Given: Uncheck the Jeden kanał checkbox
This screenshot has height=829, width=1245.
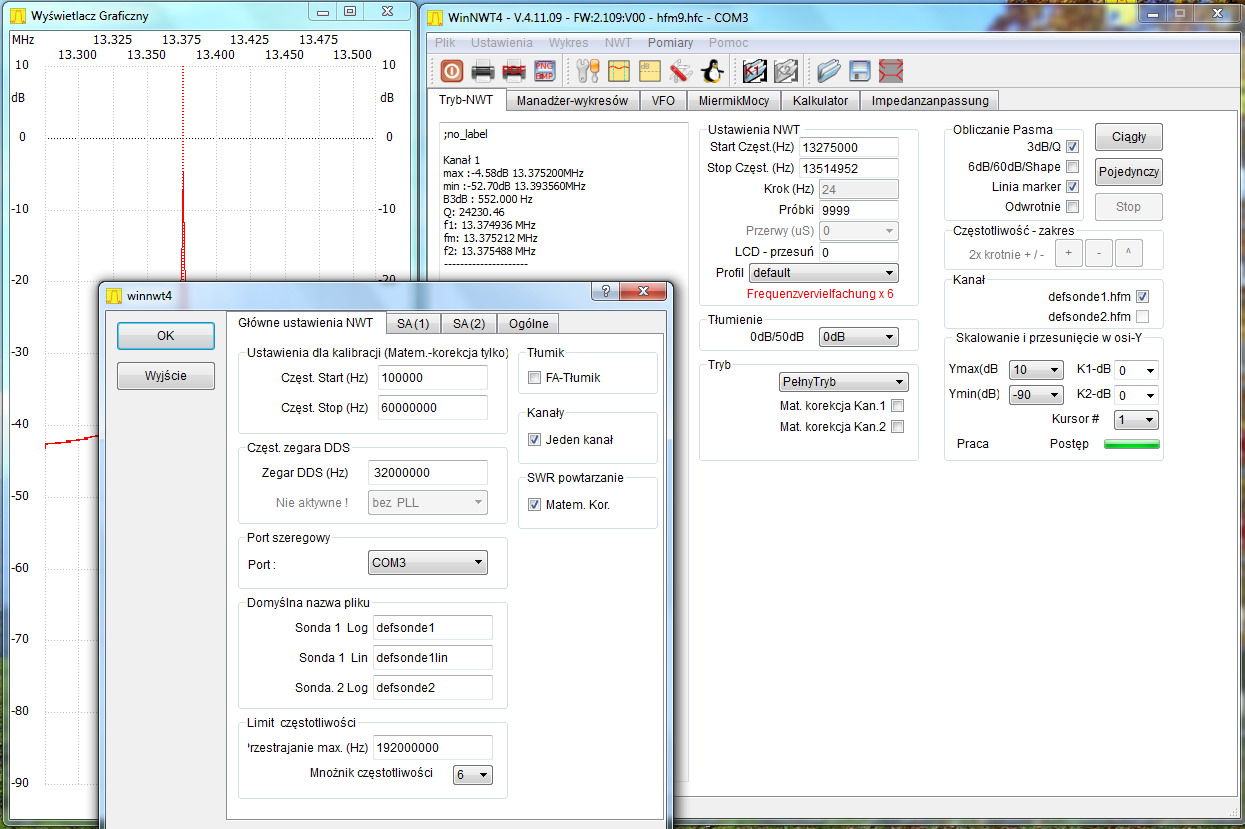Looking at the screenshot, I should pyautogui.click(x=535, y=440).
